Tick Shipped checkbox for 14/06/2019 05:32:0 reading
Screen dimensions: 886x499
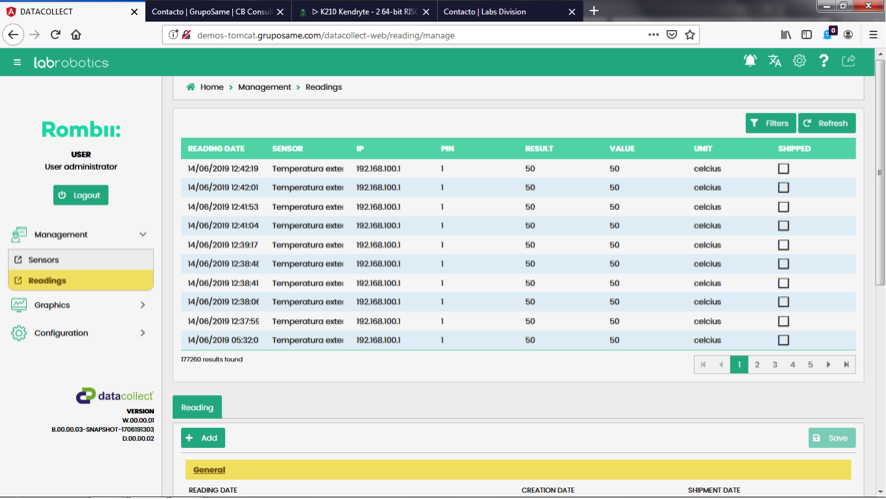(784, 340)
